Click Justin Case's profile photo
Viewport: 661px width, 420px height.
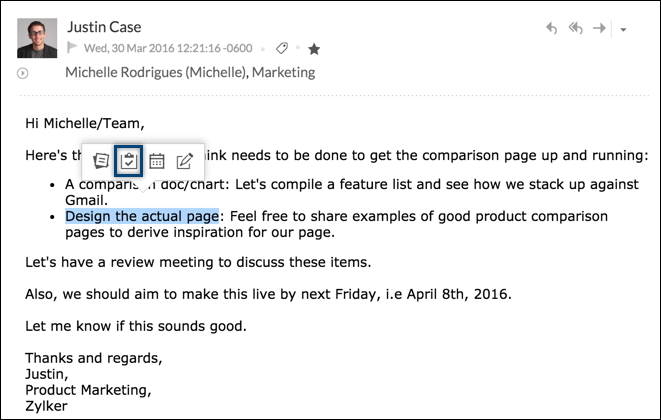37,36
